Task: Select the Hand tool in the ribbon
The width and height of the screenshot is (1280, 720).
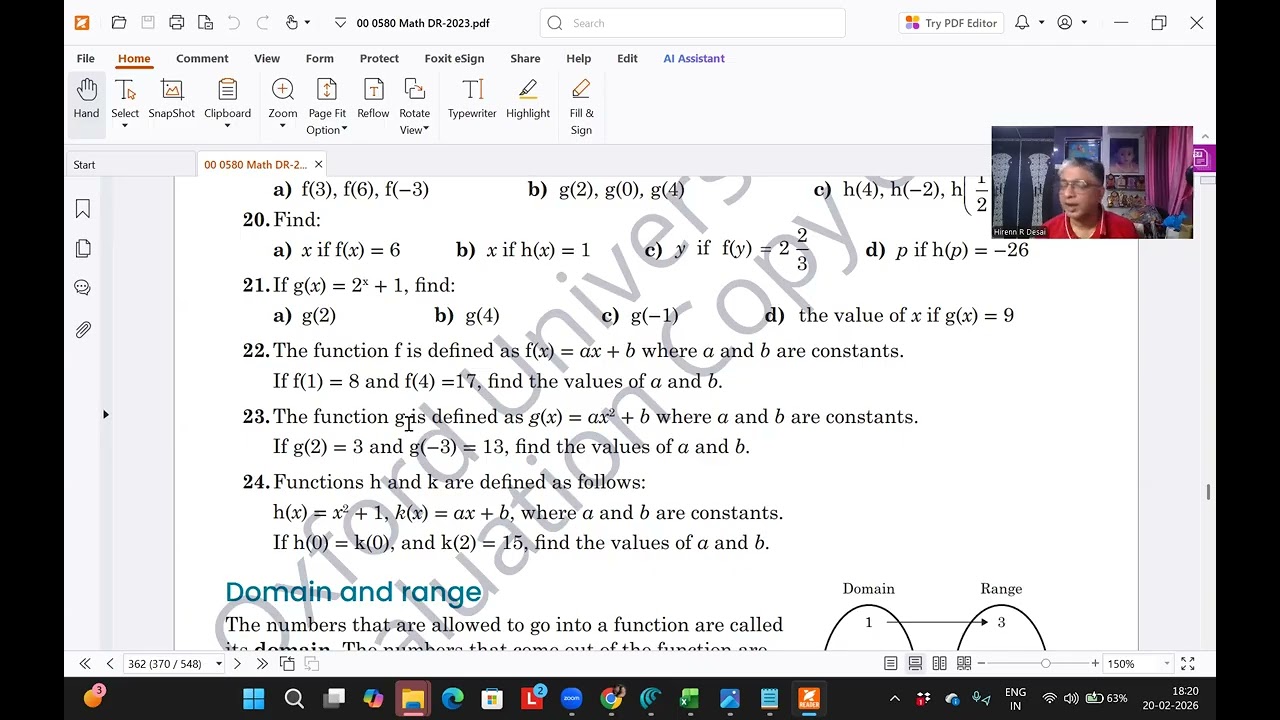Action: (x=86, y=99)
